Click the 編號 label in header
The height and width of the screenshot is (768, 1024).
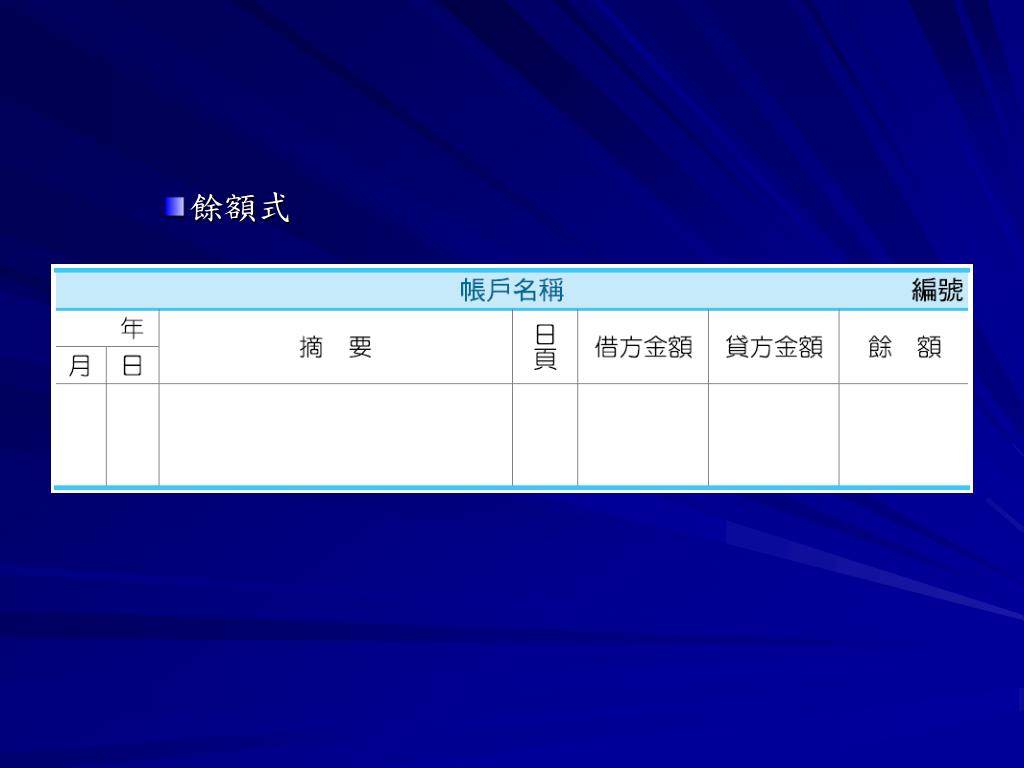click(937, 290)
